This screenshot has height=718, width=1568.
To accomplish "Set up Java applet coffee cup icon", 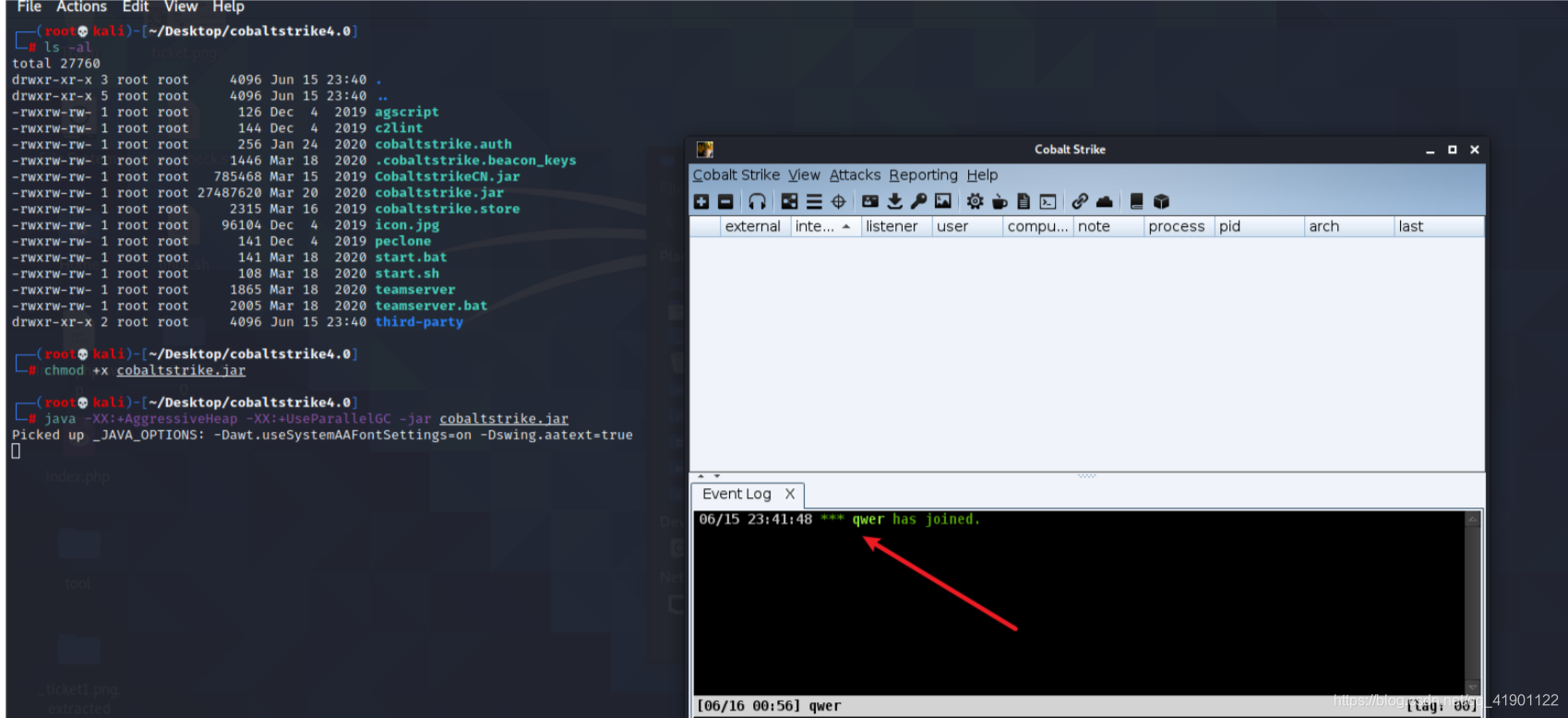I will tap(999, 201).
